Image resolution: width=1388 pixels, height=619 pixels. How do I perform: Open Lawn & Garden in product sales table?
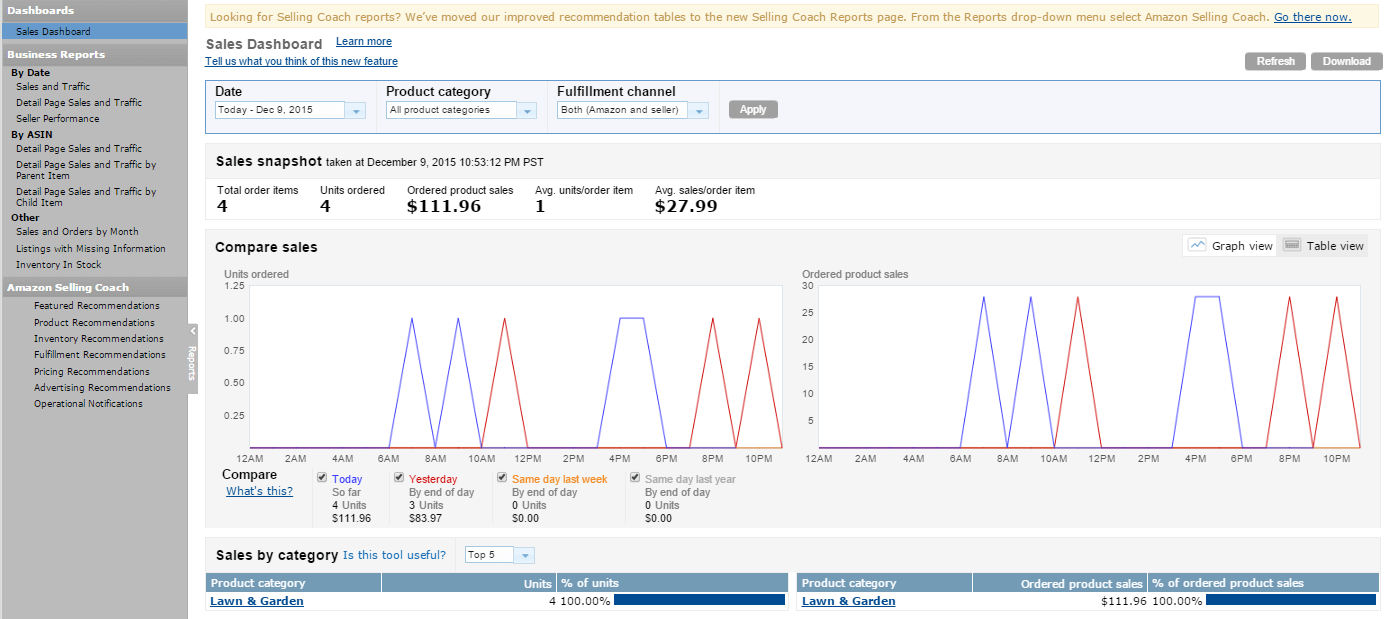tap(849, 601)
